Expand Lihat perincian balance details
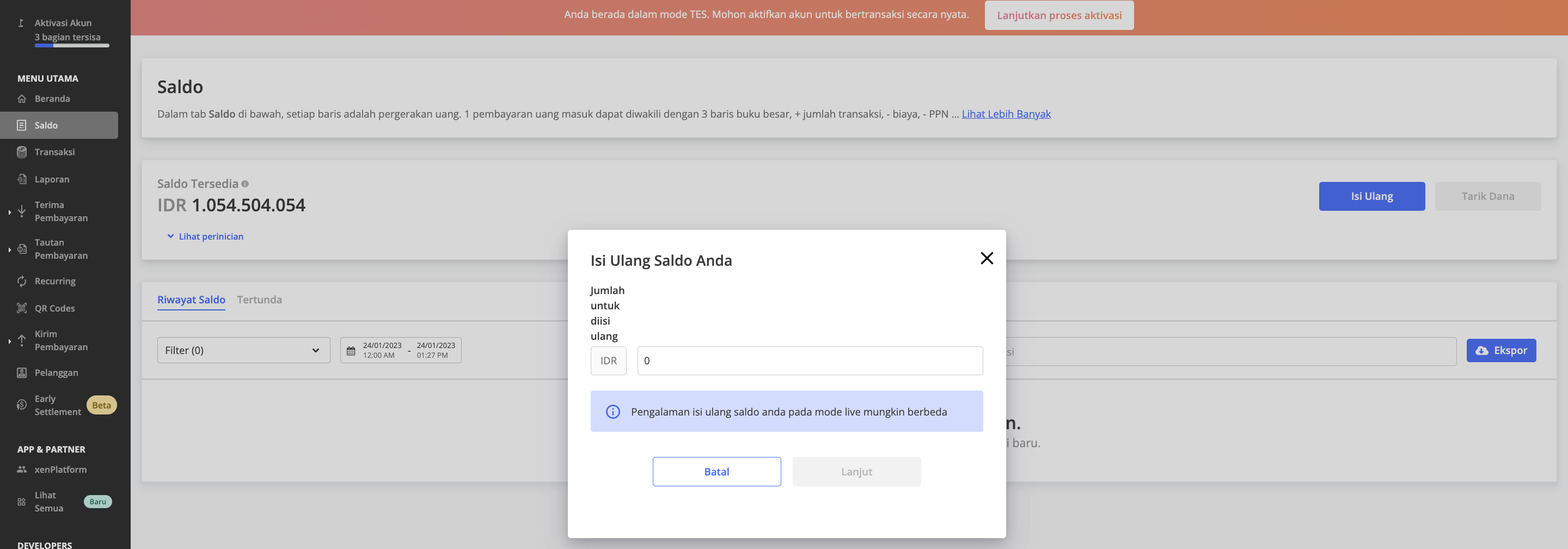 [205, 236]
